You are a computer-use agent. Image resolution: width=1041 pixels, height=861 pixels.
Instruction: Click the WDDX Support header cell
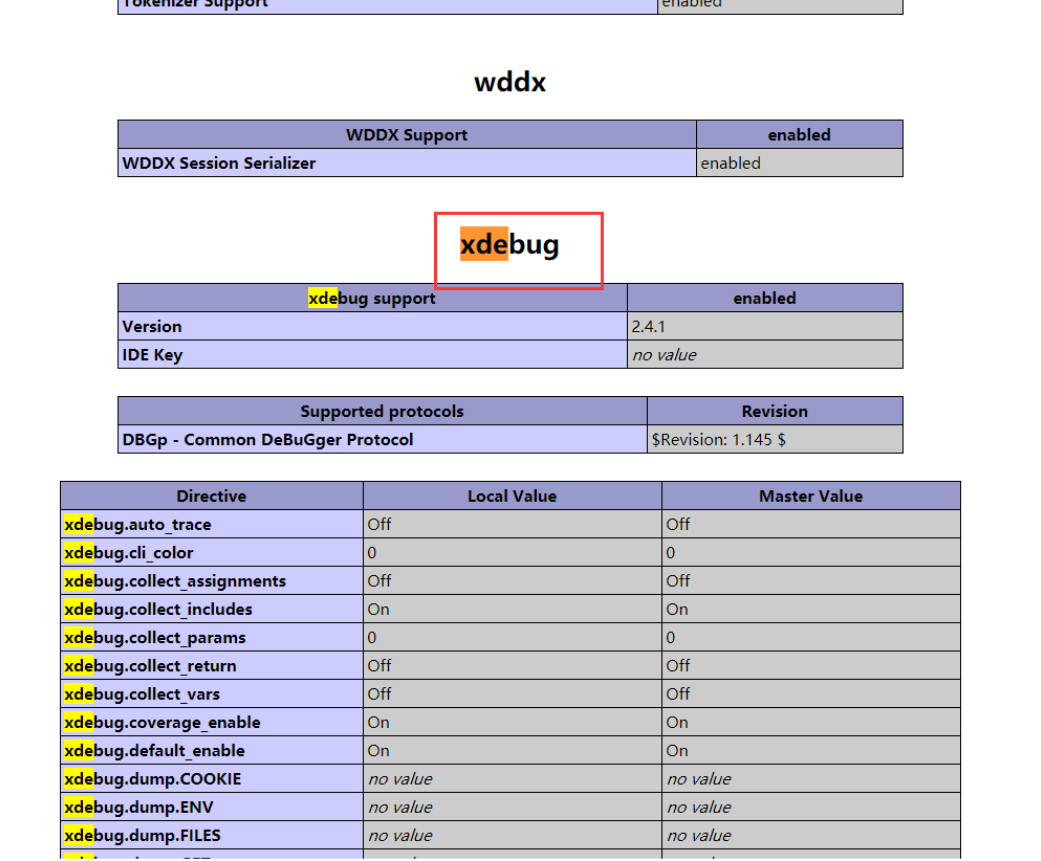coord(406,134)
